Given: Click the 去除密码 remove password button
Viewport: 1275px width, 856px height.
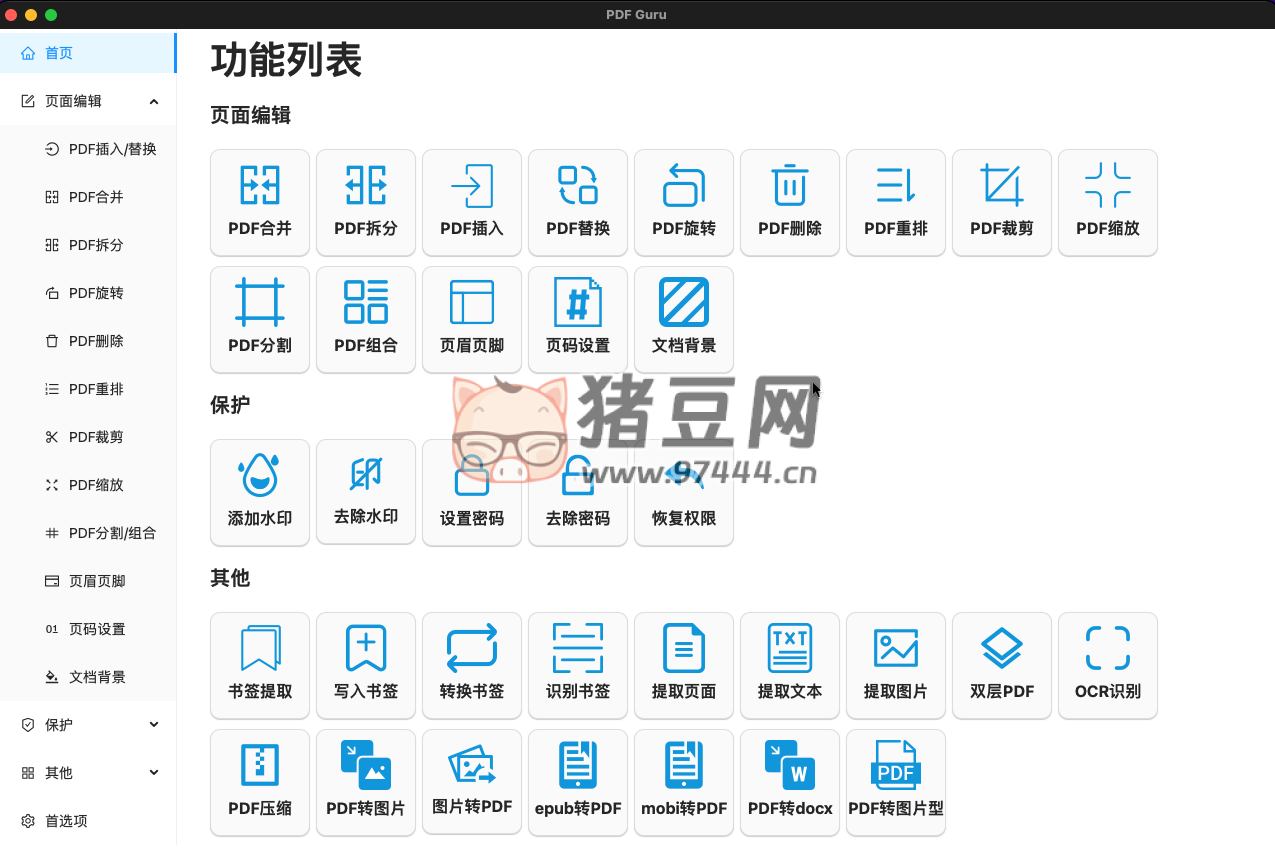Looking at the screenshot, I should tap(578, 493).
